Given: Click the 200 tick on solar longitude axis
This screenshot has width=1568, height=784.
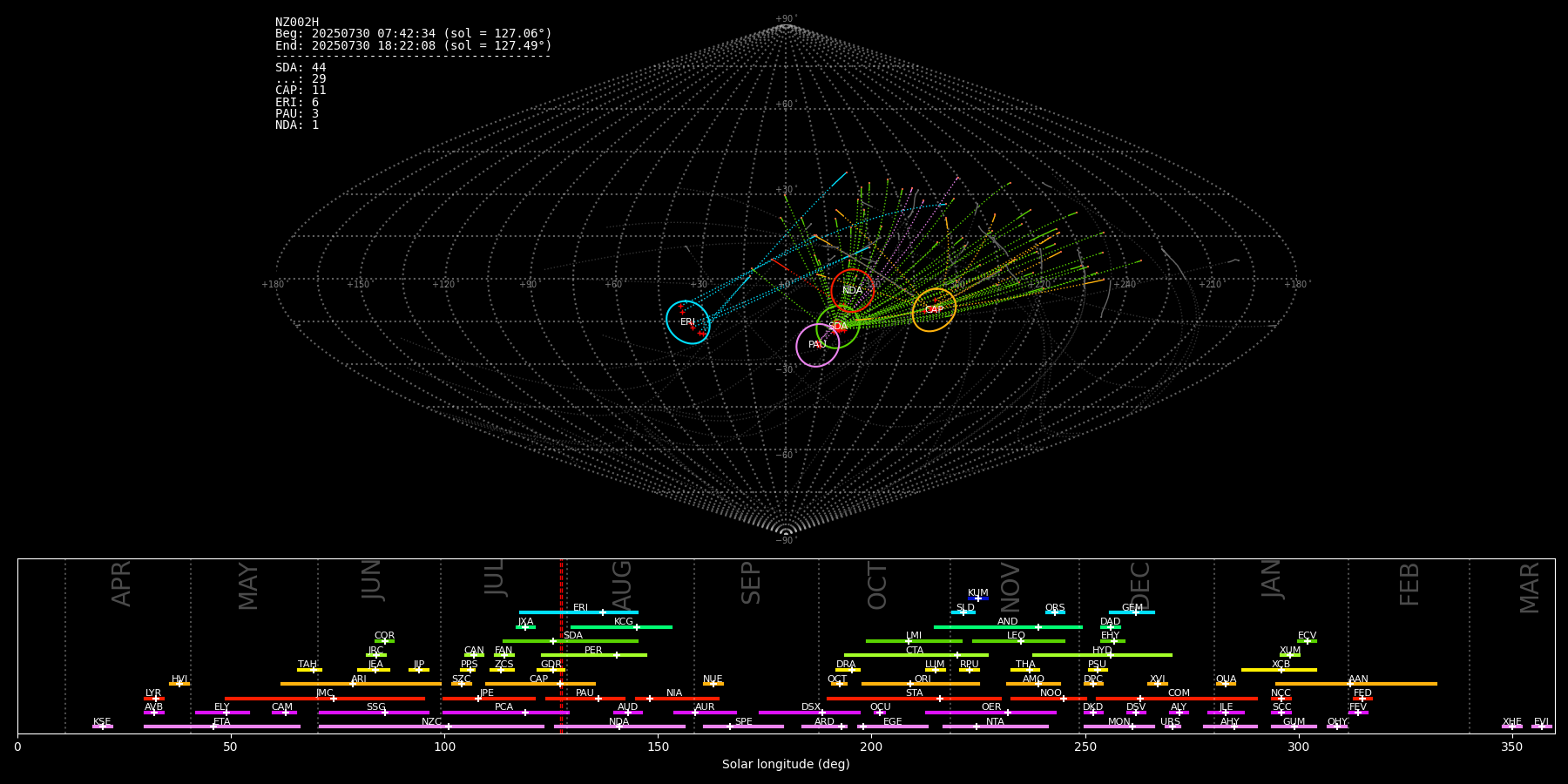Looking at the screenshot, I should 871,747.
